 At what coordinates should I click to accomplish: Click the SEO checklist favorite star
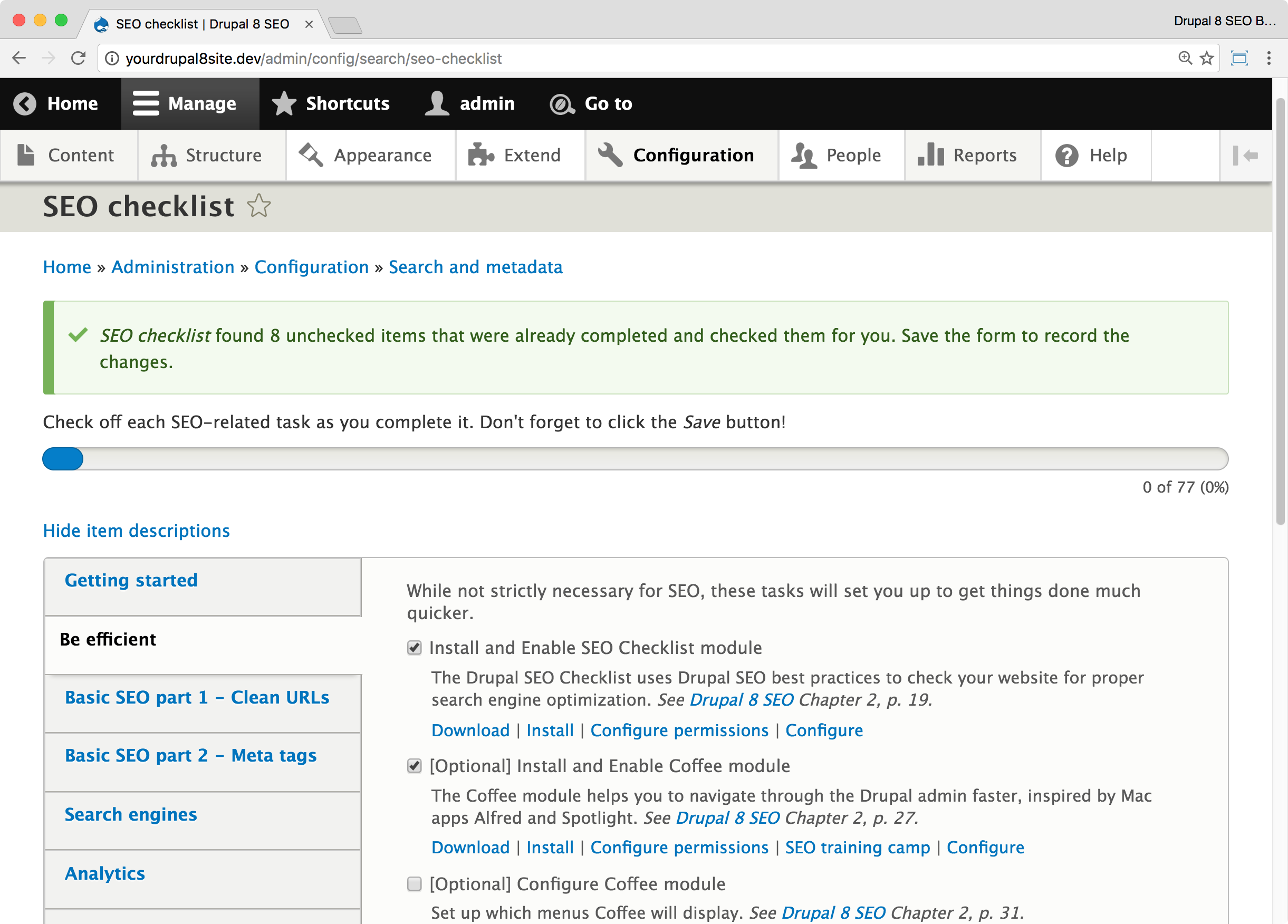click(259, 207)
